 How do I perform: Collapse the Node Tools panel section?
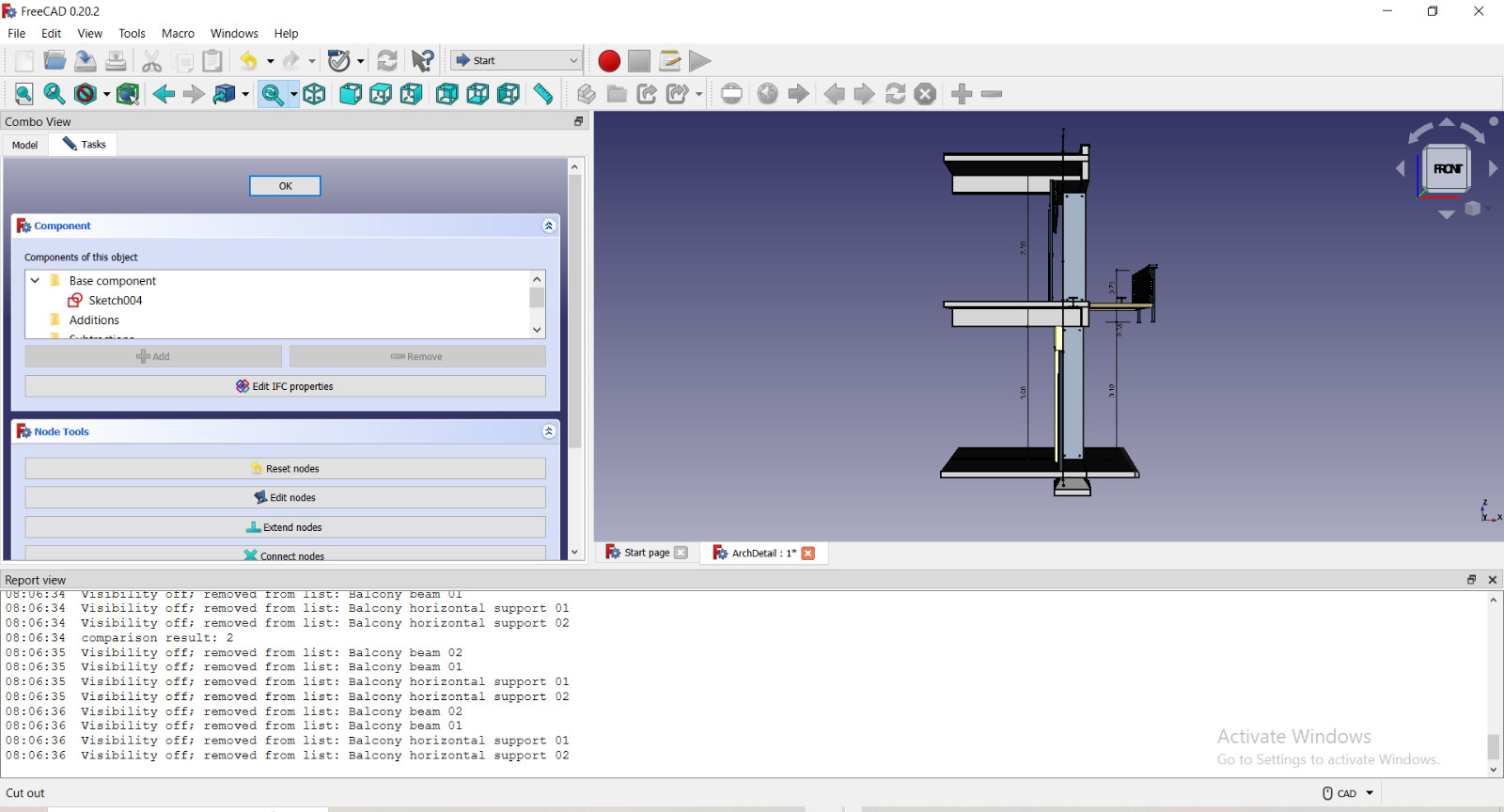[549, 431]
